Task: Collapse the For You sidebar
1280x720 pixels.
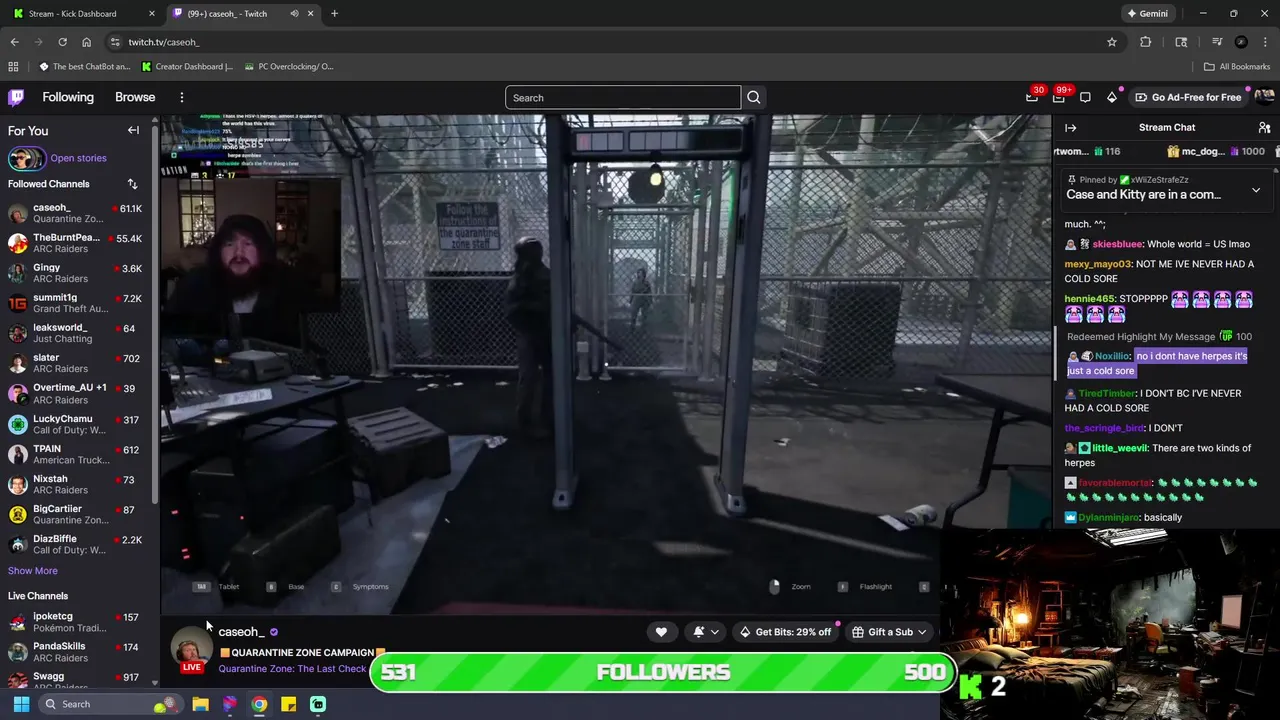Action: [133, 130]
